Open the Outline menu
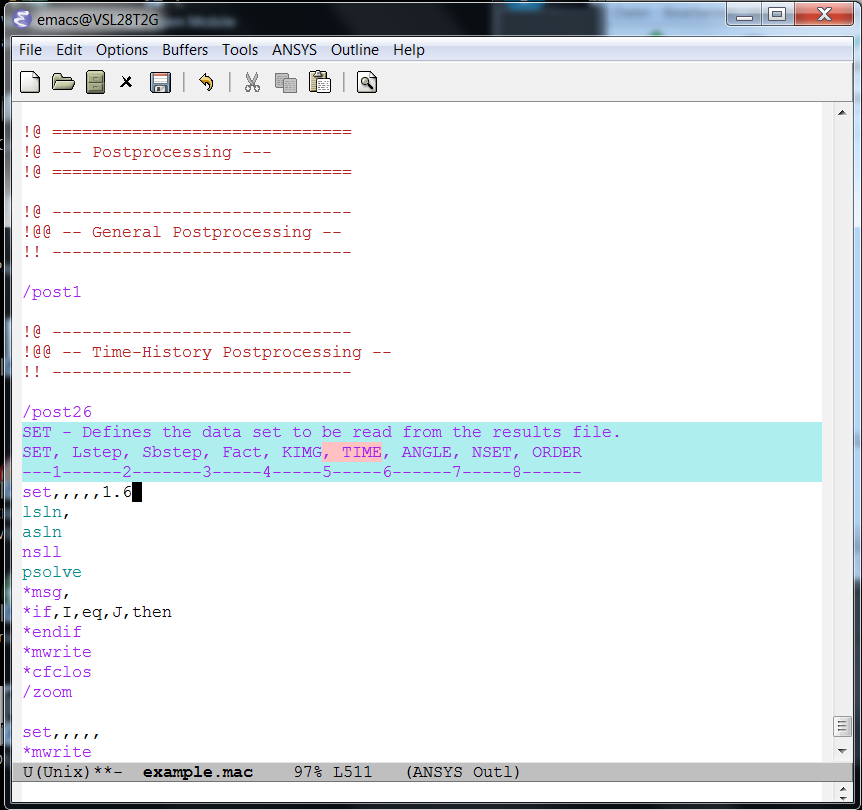This screenshot has height=810, width=862. pos(355,50)
